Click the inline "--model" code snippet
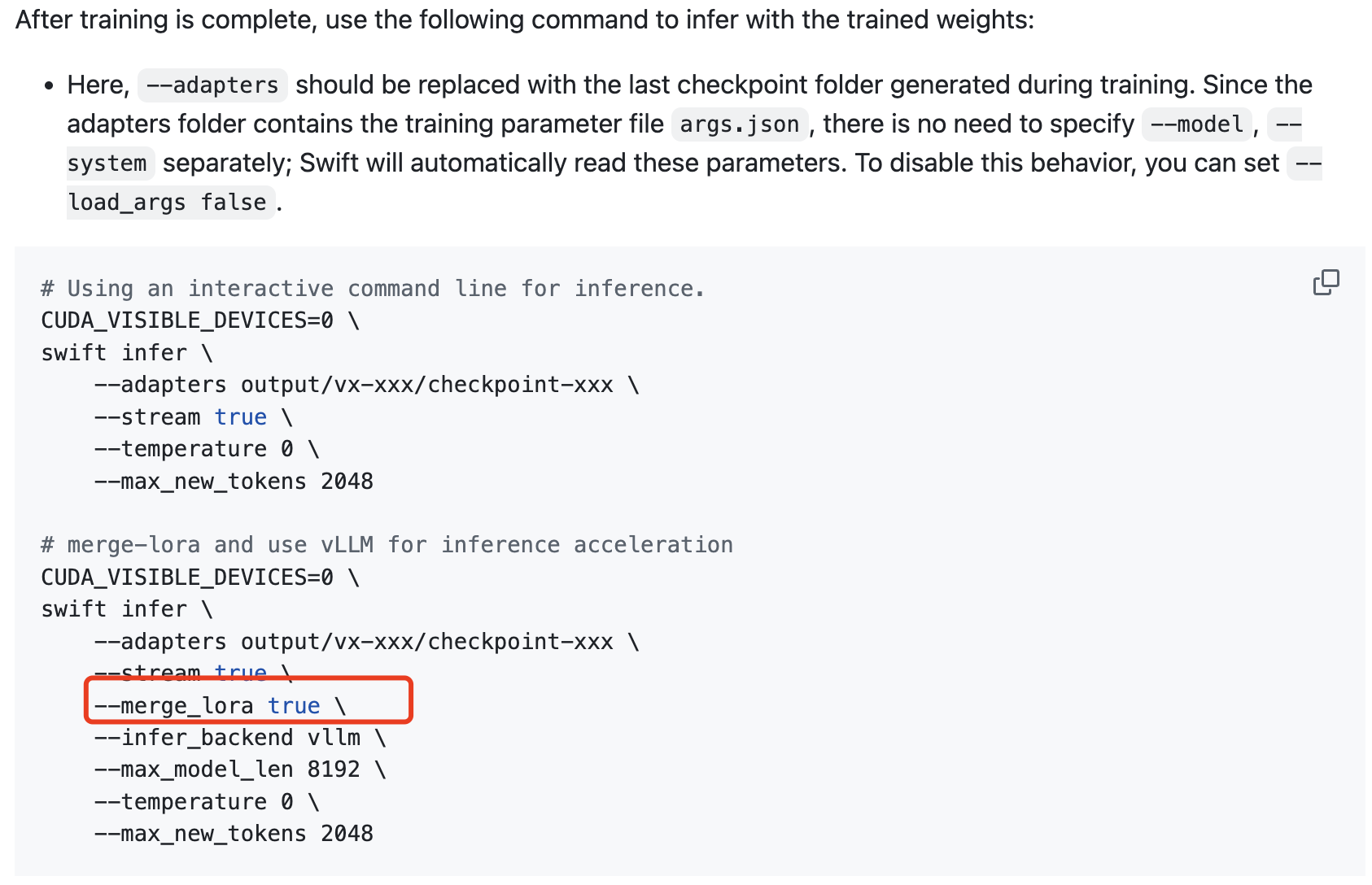 tap(1196, 124)
